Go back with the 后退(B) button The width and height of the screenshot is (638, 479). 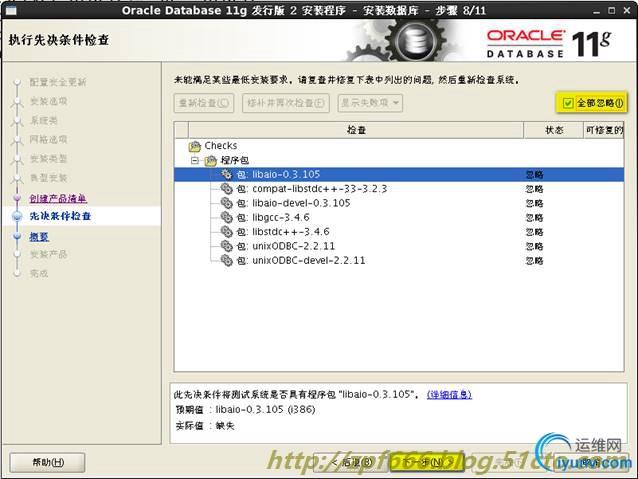(x=351, y=463)
